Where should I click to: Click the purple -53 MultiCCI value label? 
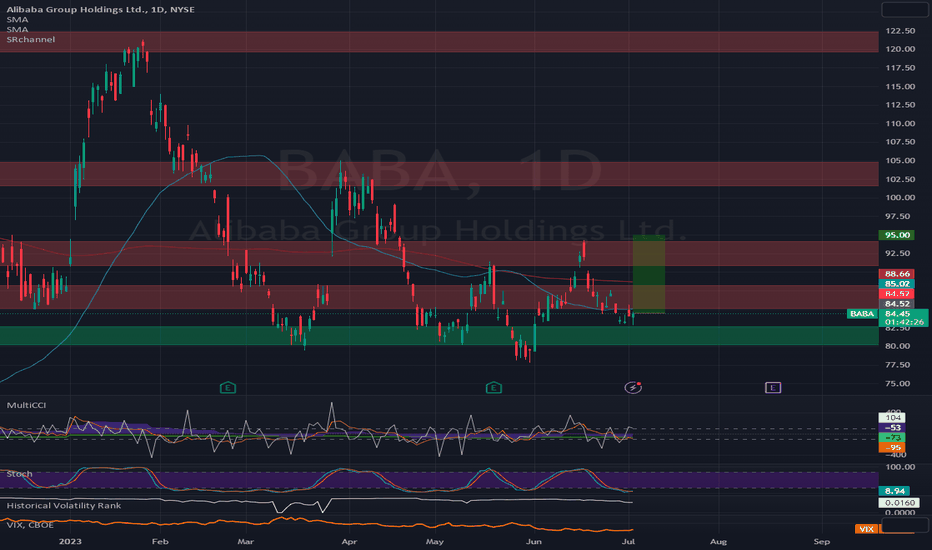pyautogui.click(x=892, y=428)
